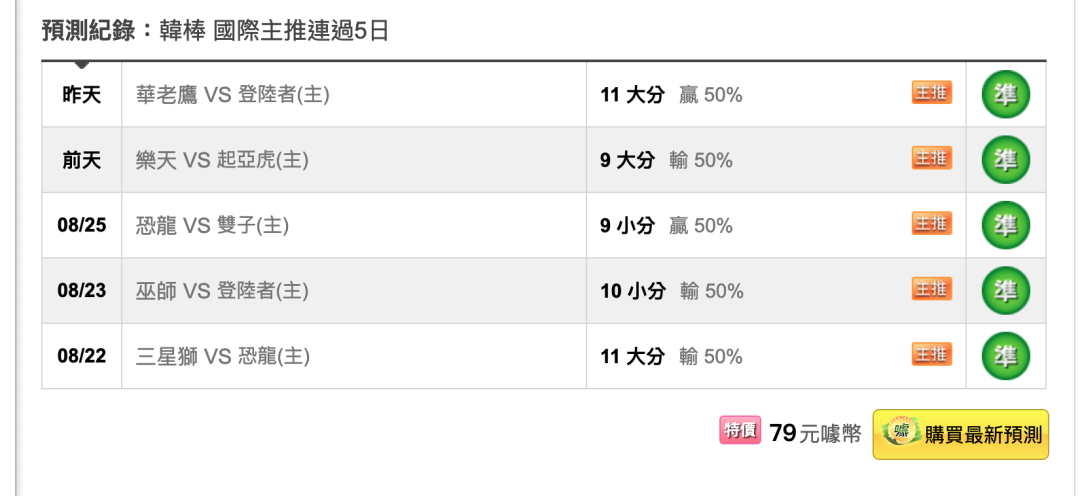Viewport: 1080px width, 496px height.
Task: Click green 準 icon in 前天 row
Action: (x=1006, y=160)
